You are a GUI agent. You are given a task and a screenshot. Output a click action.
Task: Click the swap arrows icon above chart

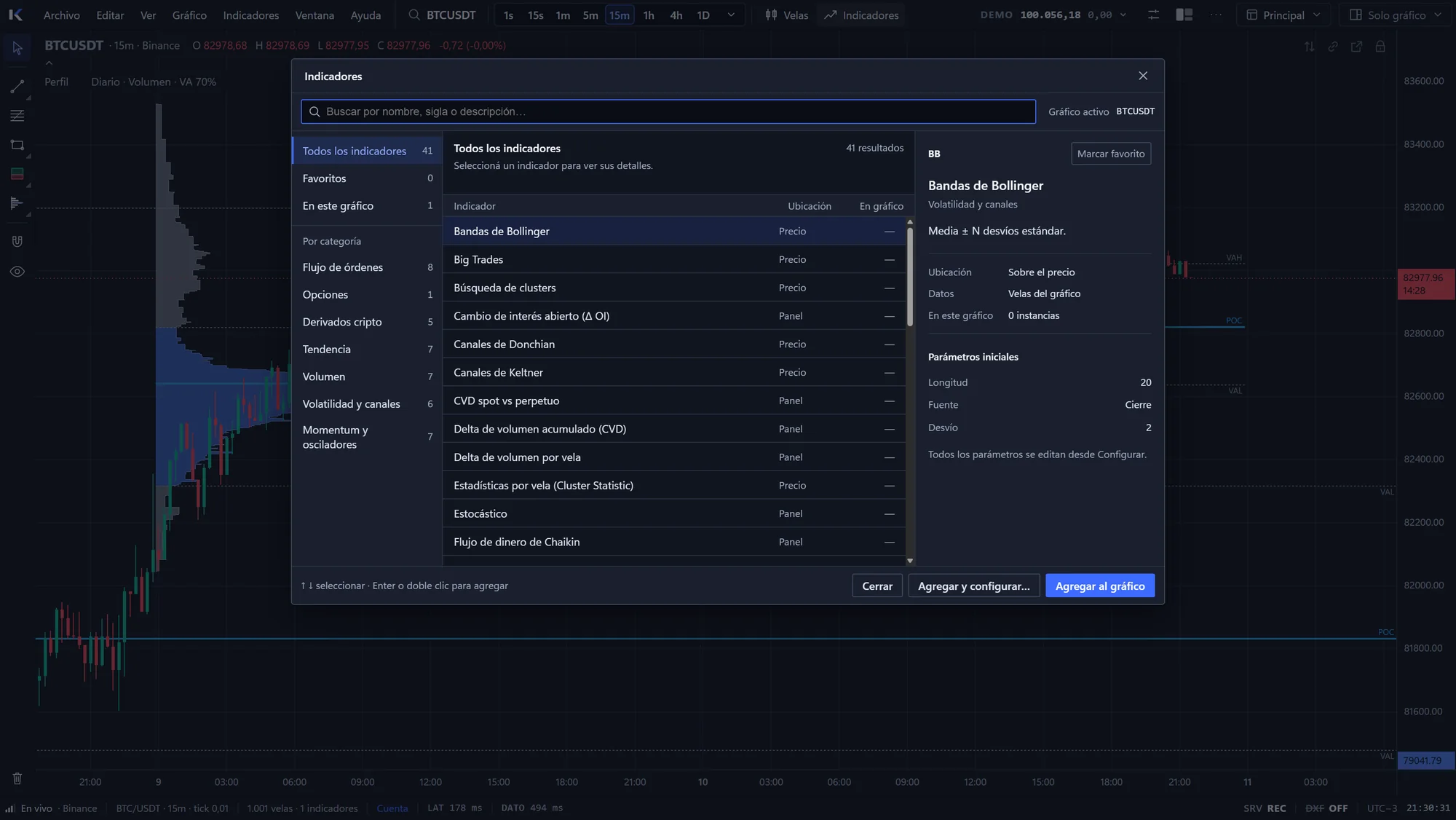click(1310, 47)
